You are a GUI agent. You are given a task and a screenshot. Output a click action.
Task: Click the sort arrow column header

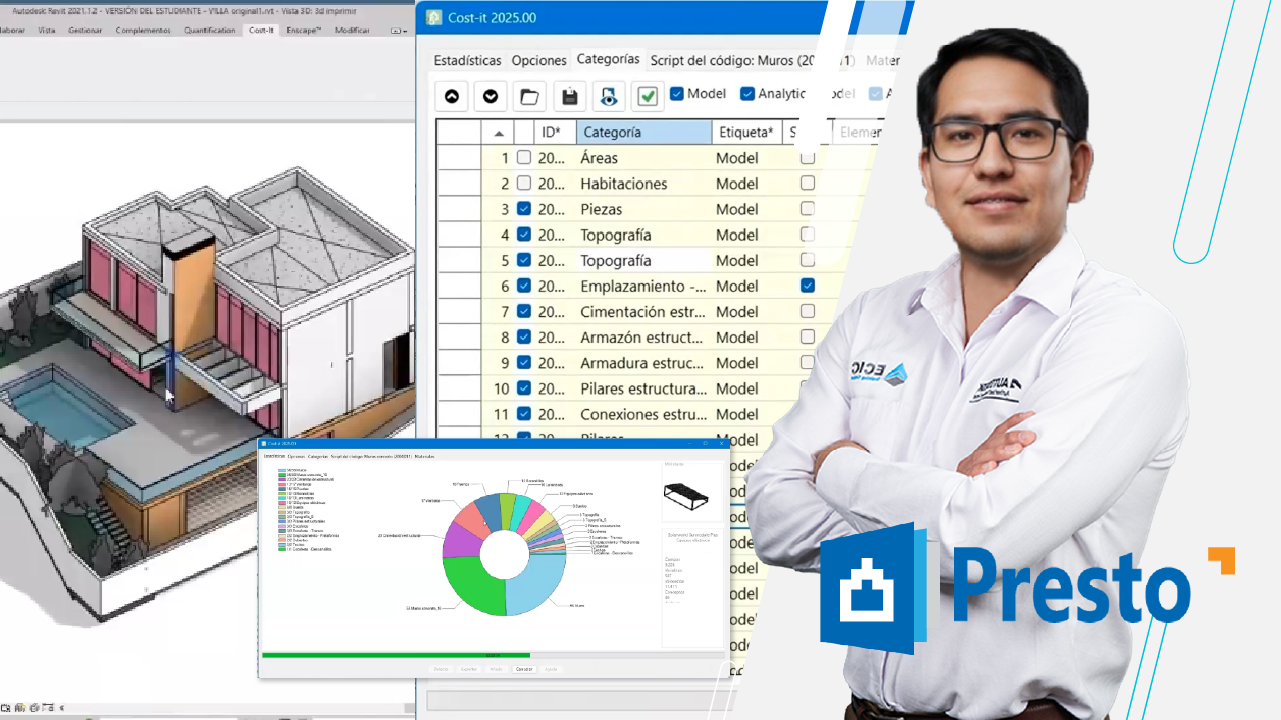[x=499, y=133]
